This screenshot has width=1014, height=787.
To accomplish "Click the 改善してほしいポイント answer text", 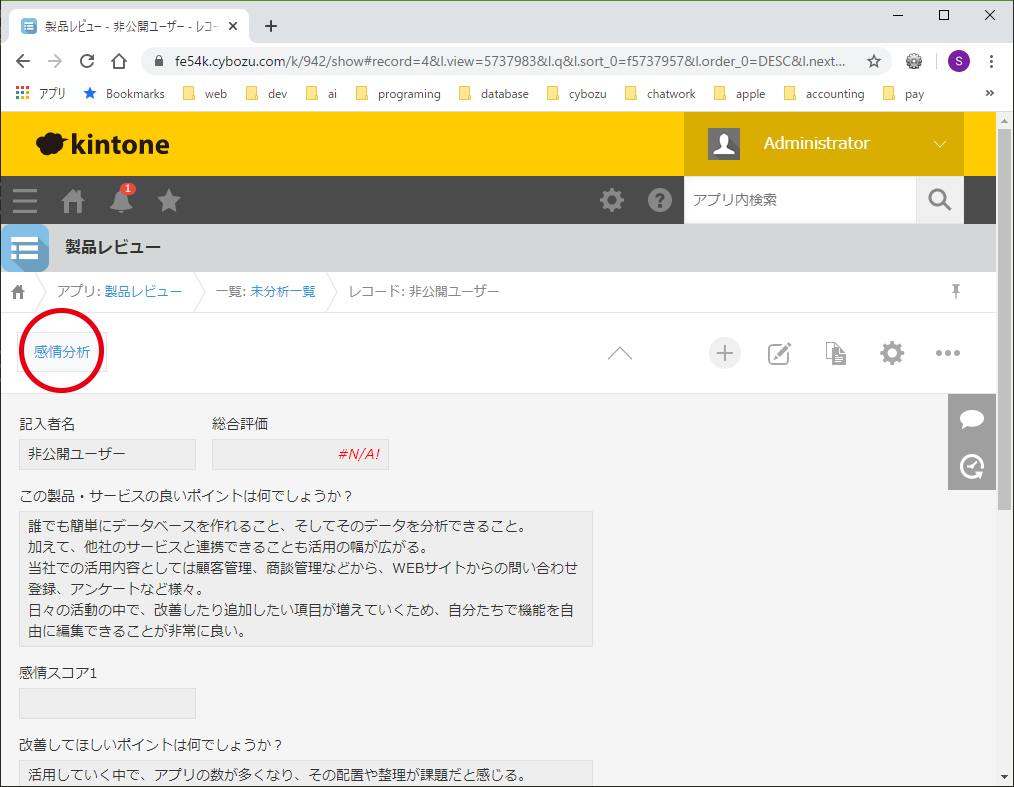I will point(306,773).
